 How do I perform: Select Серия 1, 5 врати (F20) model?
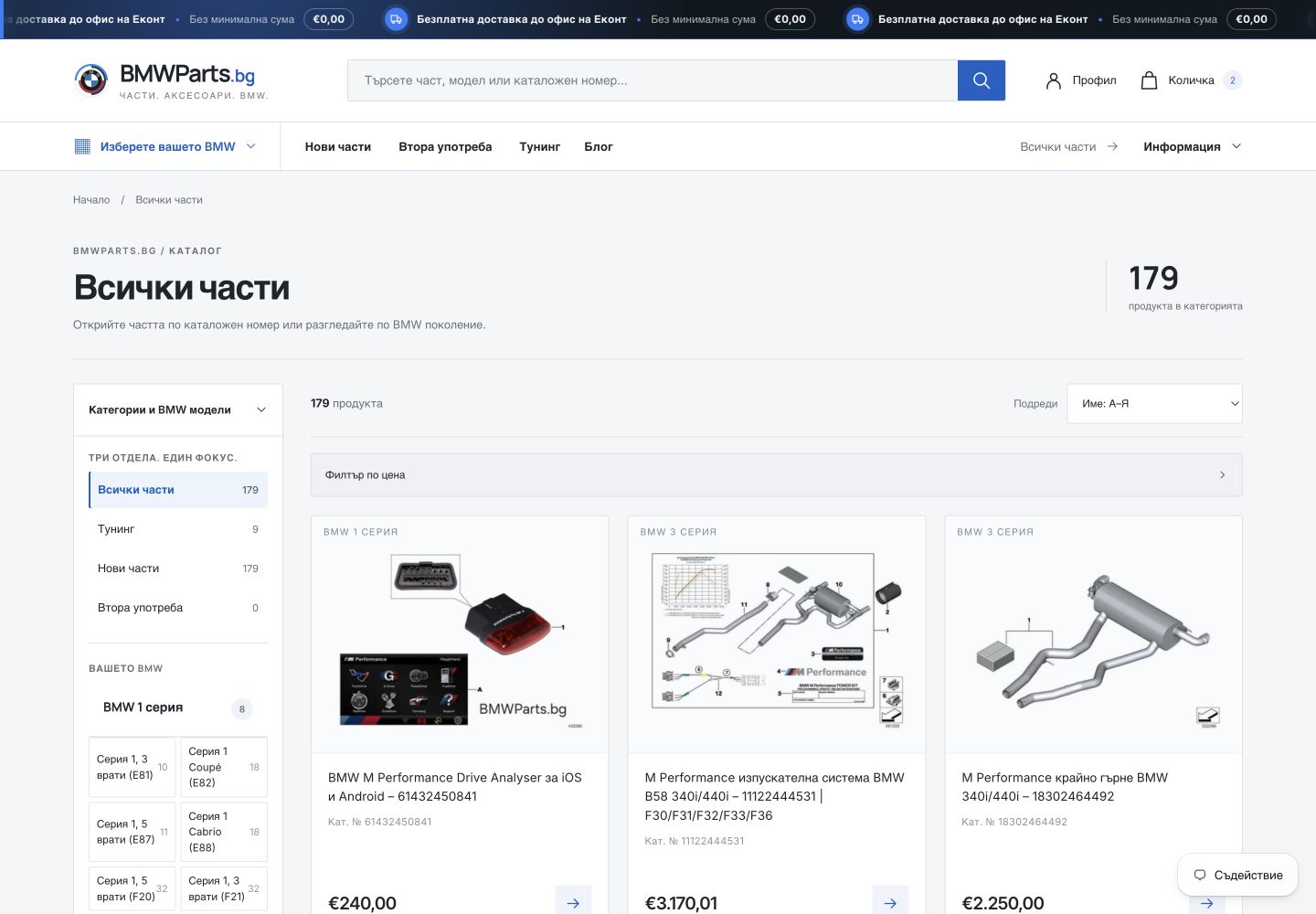click(133, 888)
